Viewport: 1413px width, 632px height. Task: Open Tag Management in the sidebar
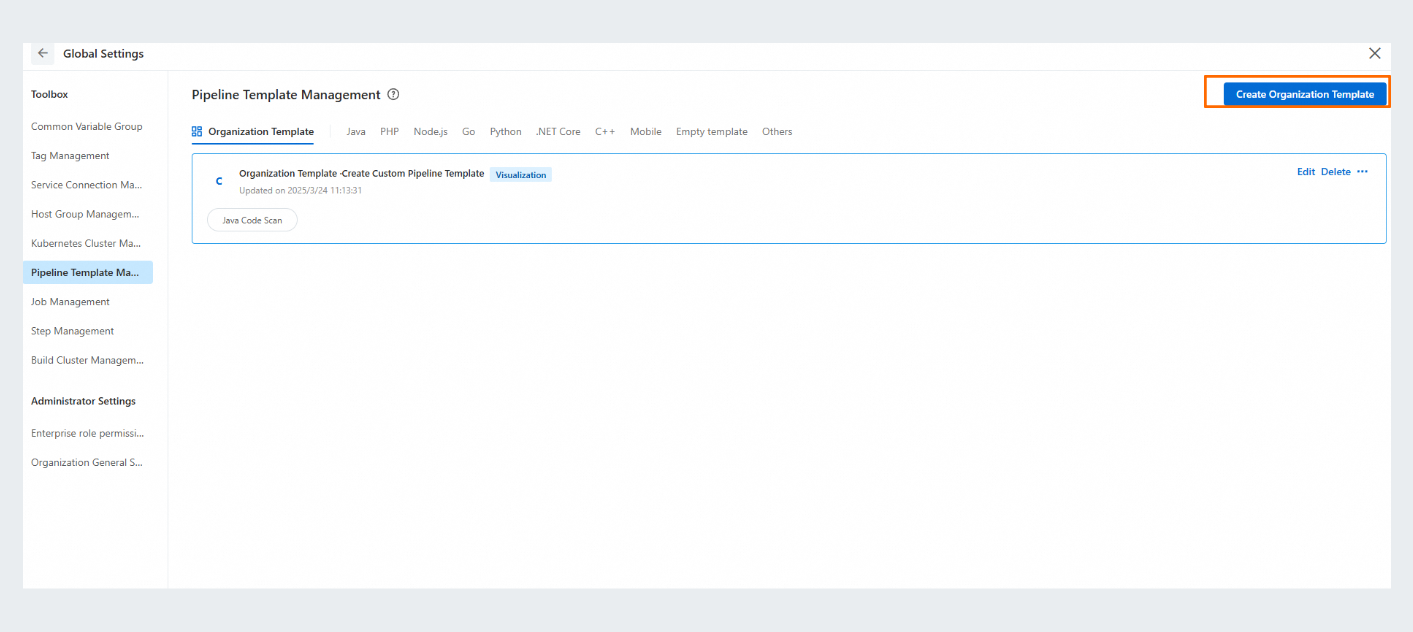click(88, 156)
